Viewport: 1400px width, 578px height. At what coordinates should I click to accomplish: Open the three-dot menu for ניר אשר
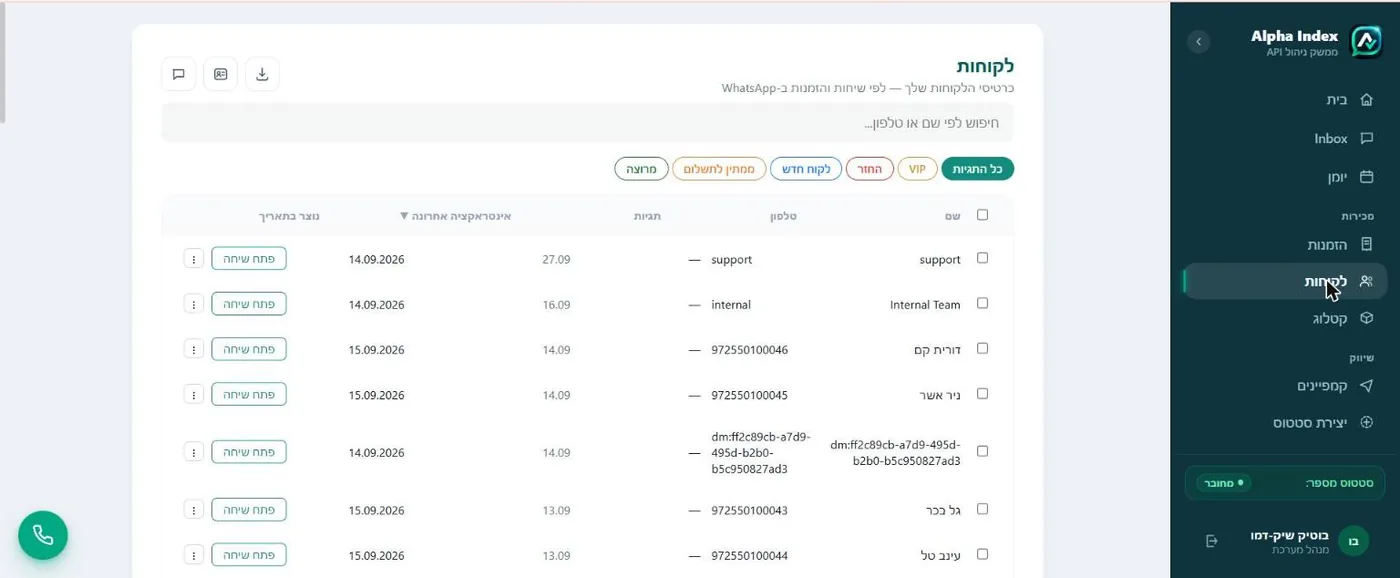pos(194,394)
